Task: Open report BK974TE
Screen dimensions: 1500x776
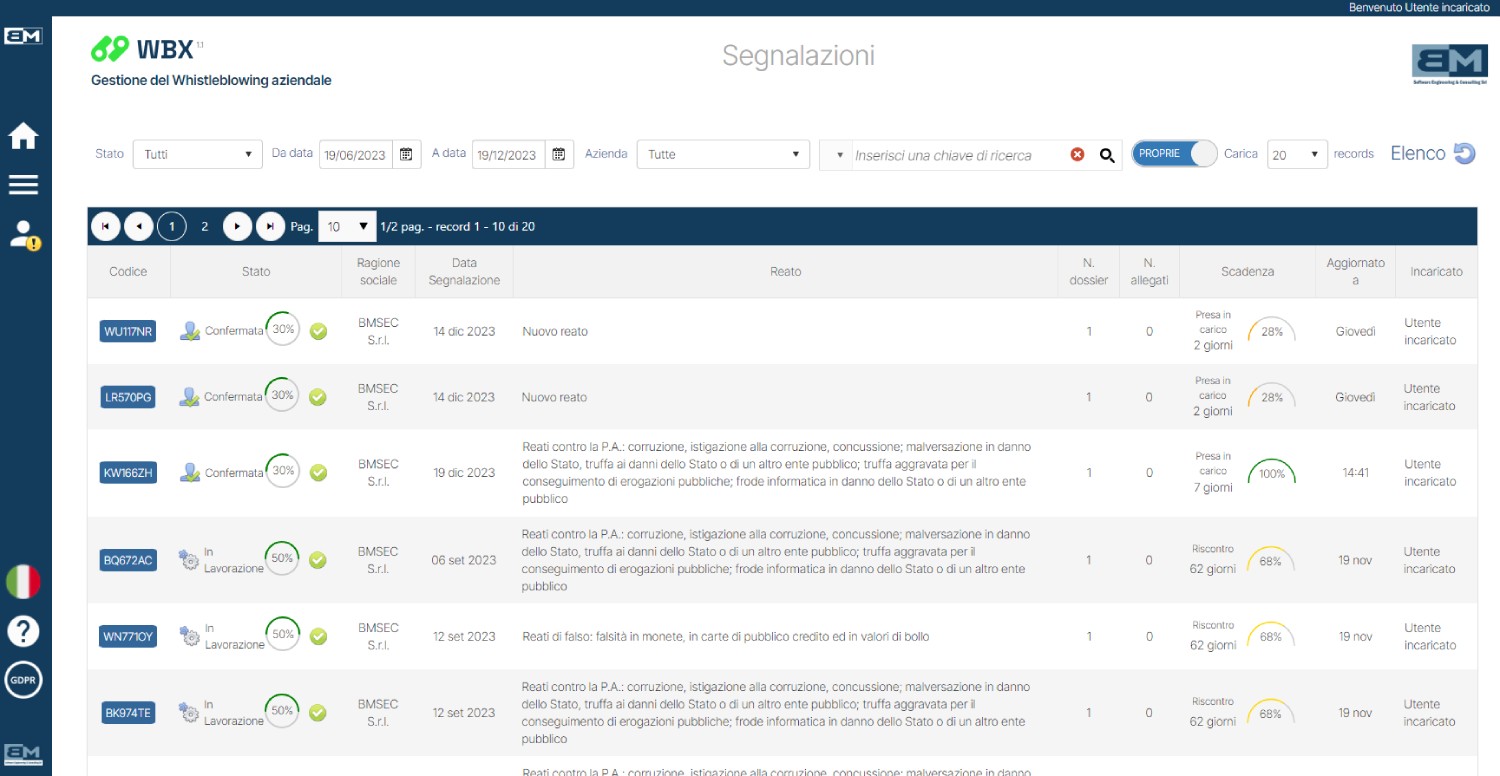Action: (128, 713)
